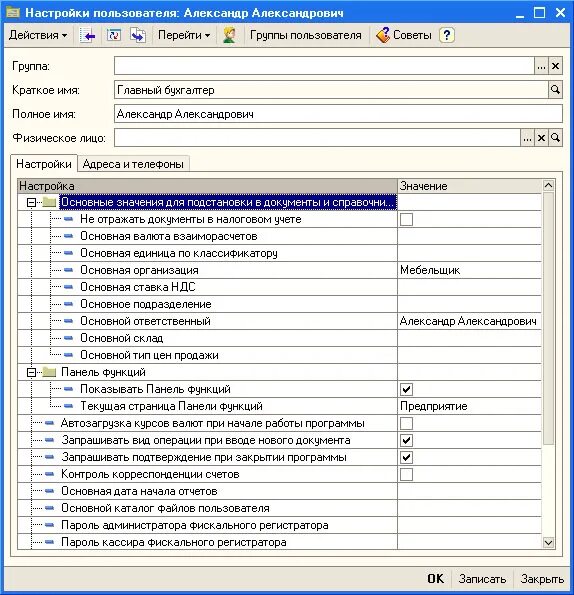Click magnifier icon in Краткое имя field
The image size is (574, 595).
coord(555,90)
